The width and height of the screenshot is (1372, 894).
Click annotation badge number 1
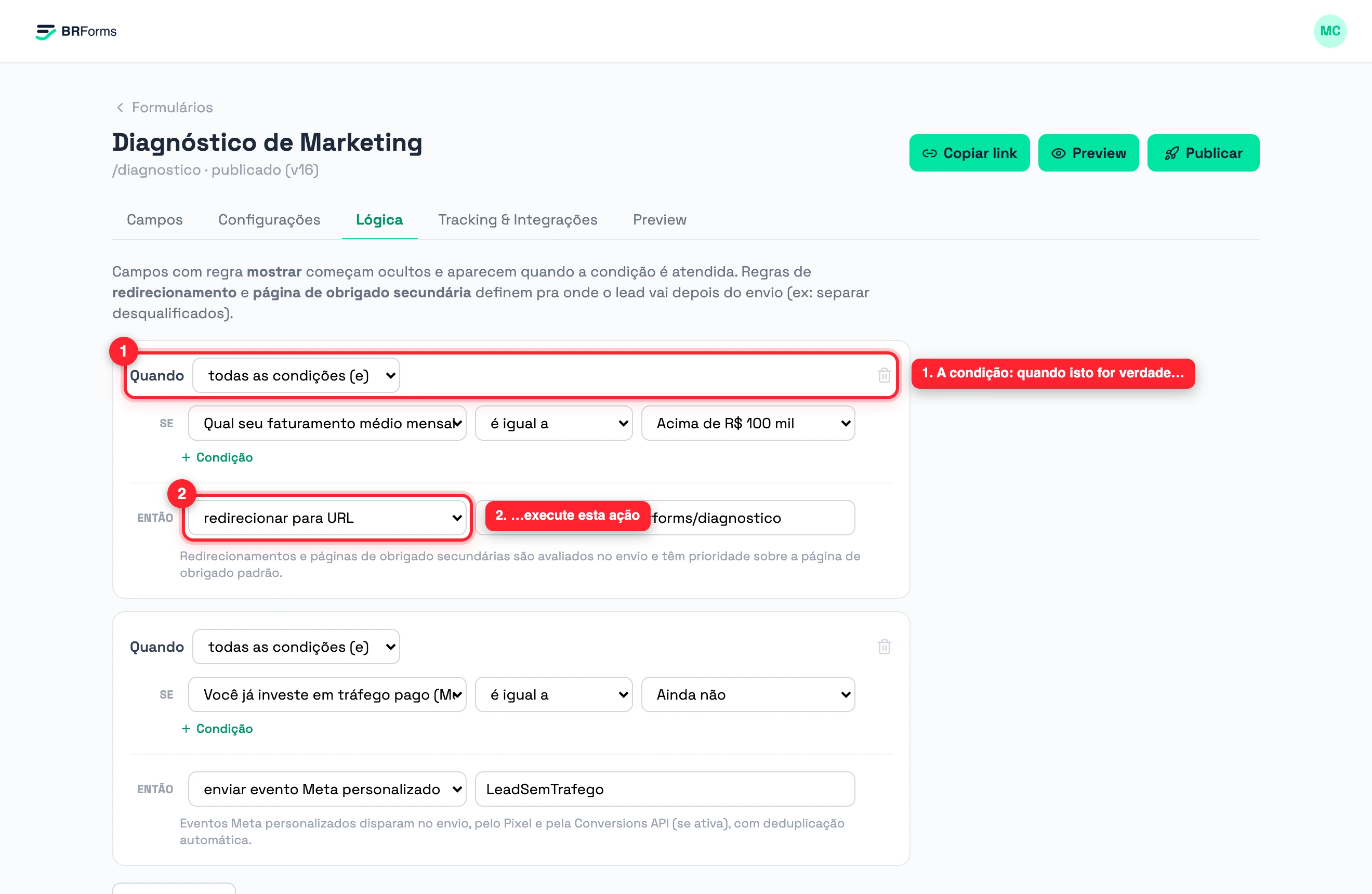point(123,351)
